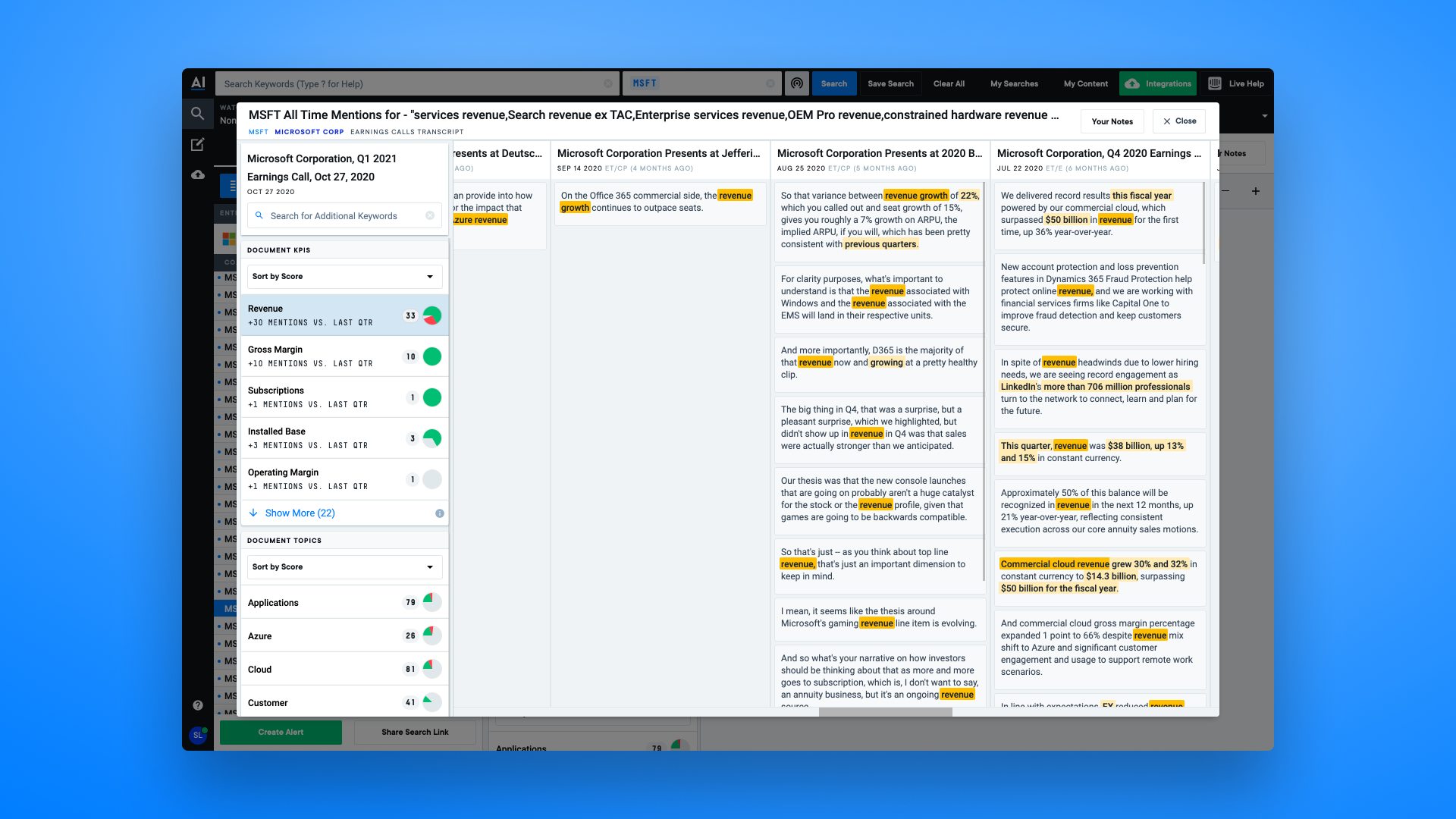This screenshot has height=819, width=1456.
Task: Click the broadcast alerts icon beside MSFT field
Action: tap(796, 83)
